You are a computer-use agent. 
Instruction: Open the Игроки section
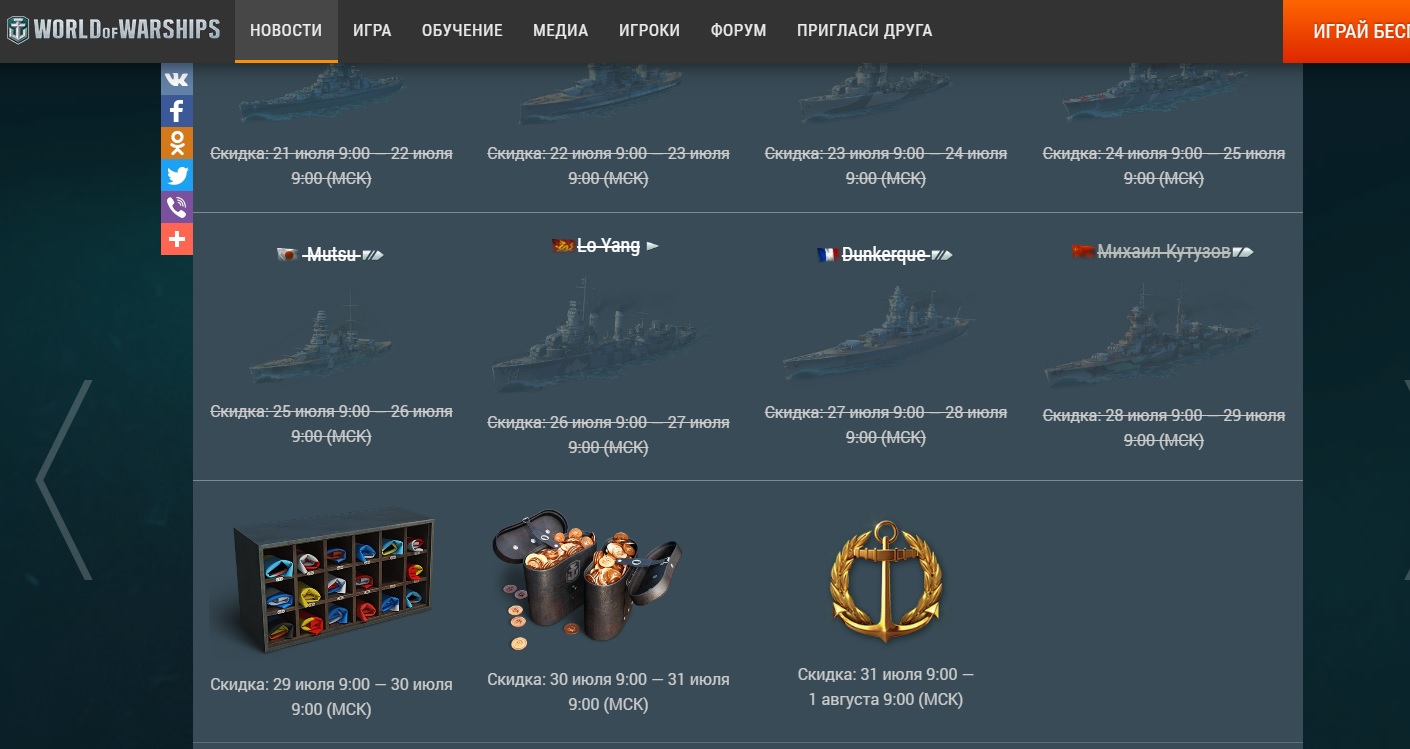pos(649,31)
